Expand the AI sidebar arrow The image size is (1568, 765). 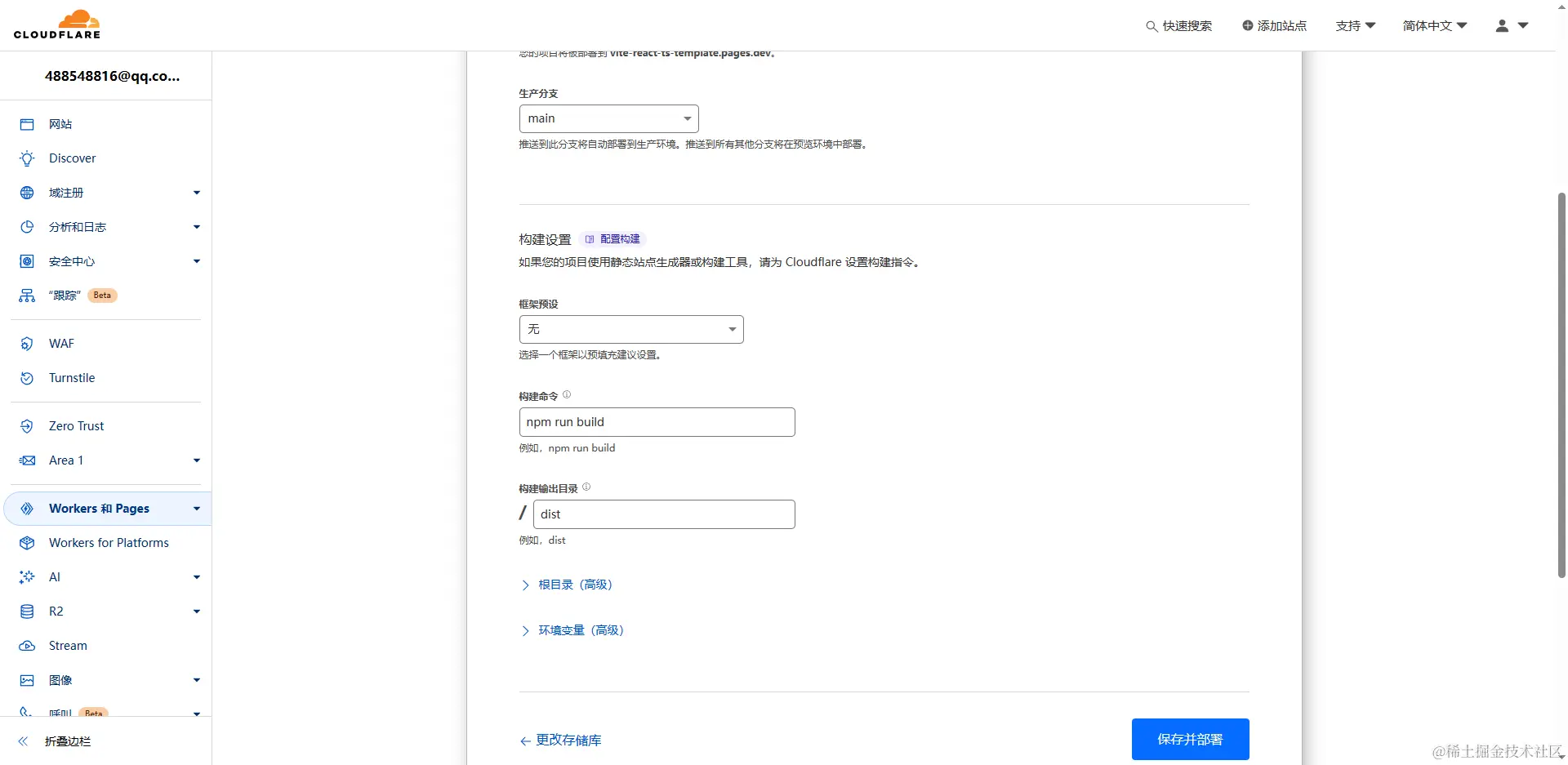196,577
